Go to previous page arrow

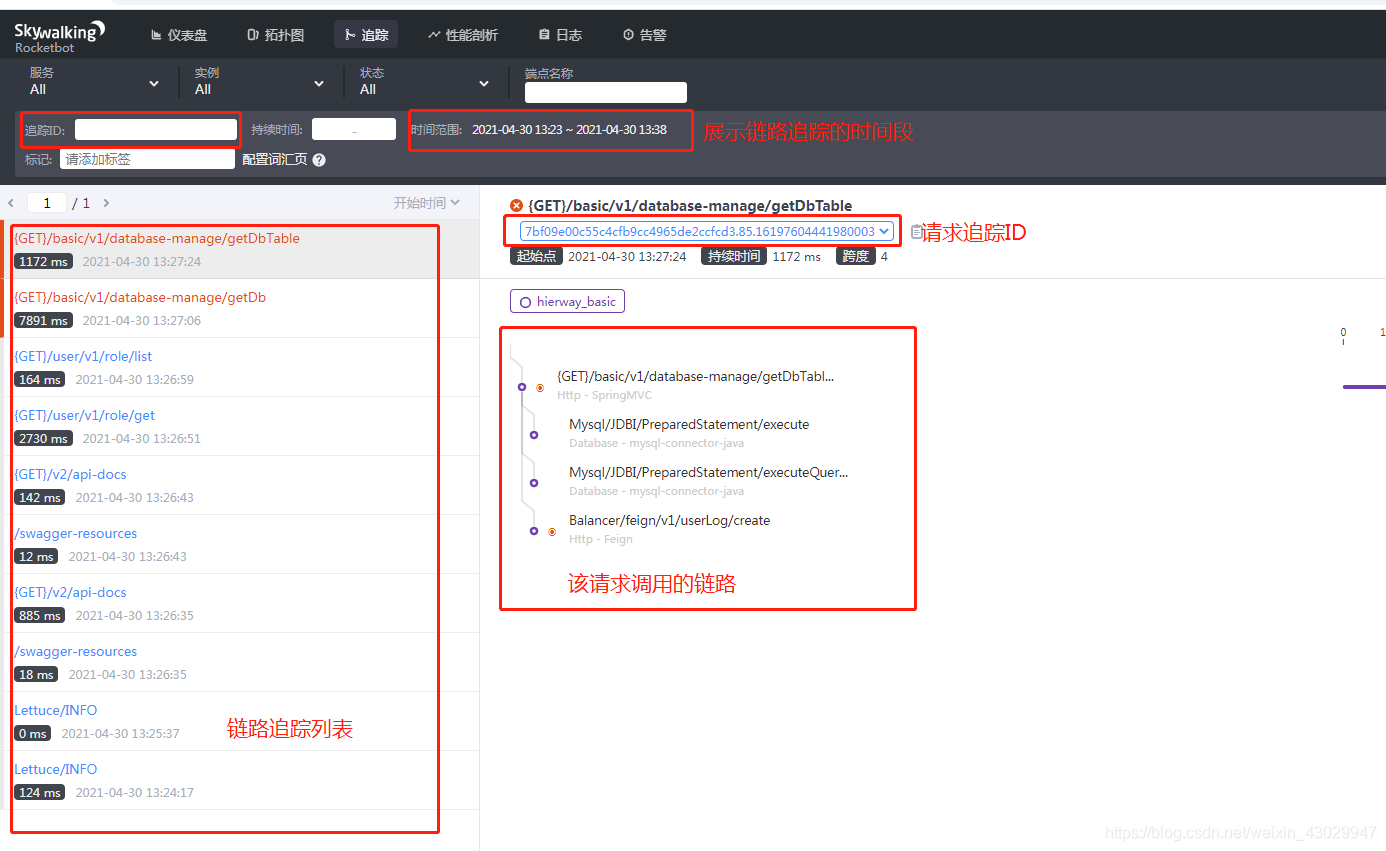[x=11, y=203]
